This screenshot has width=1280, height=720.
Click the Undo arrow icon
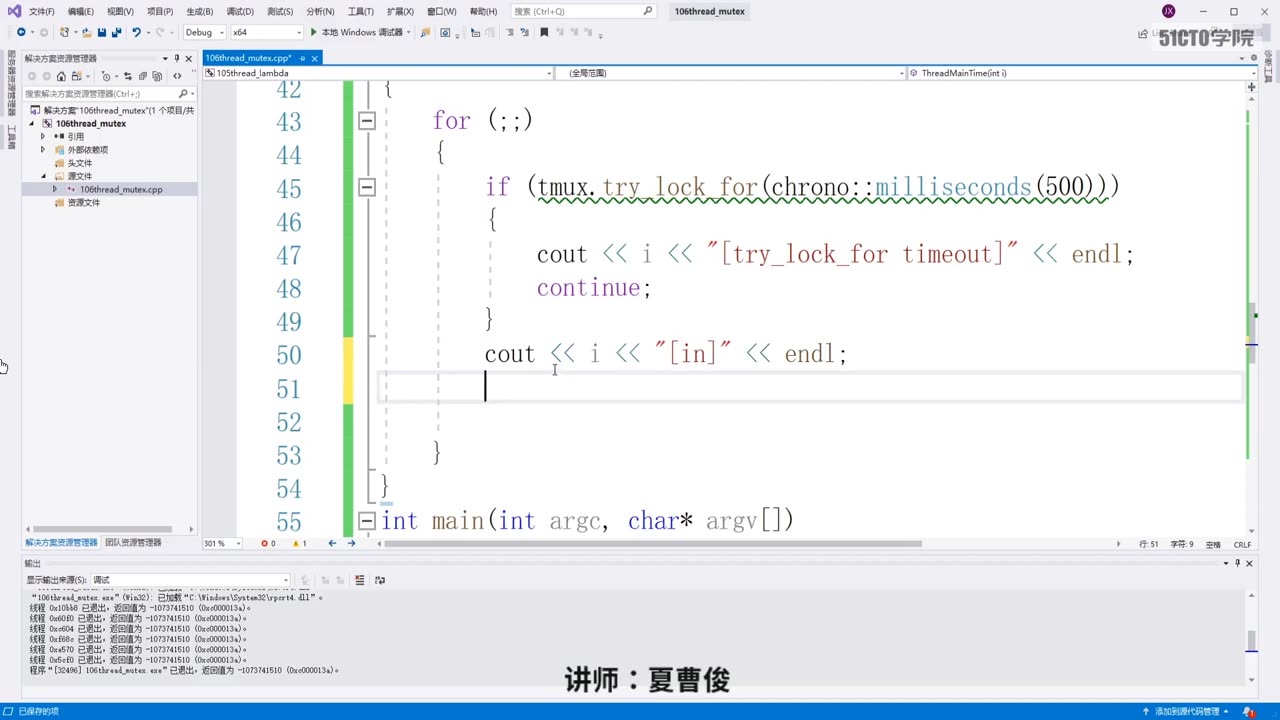click(136, 32)
